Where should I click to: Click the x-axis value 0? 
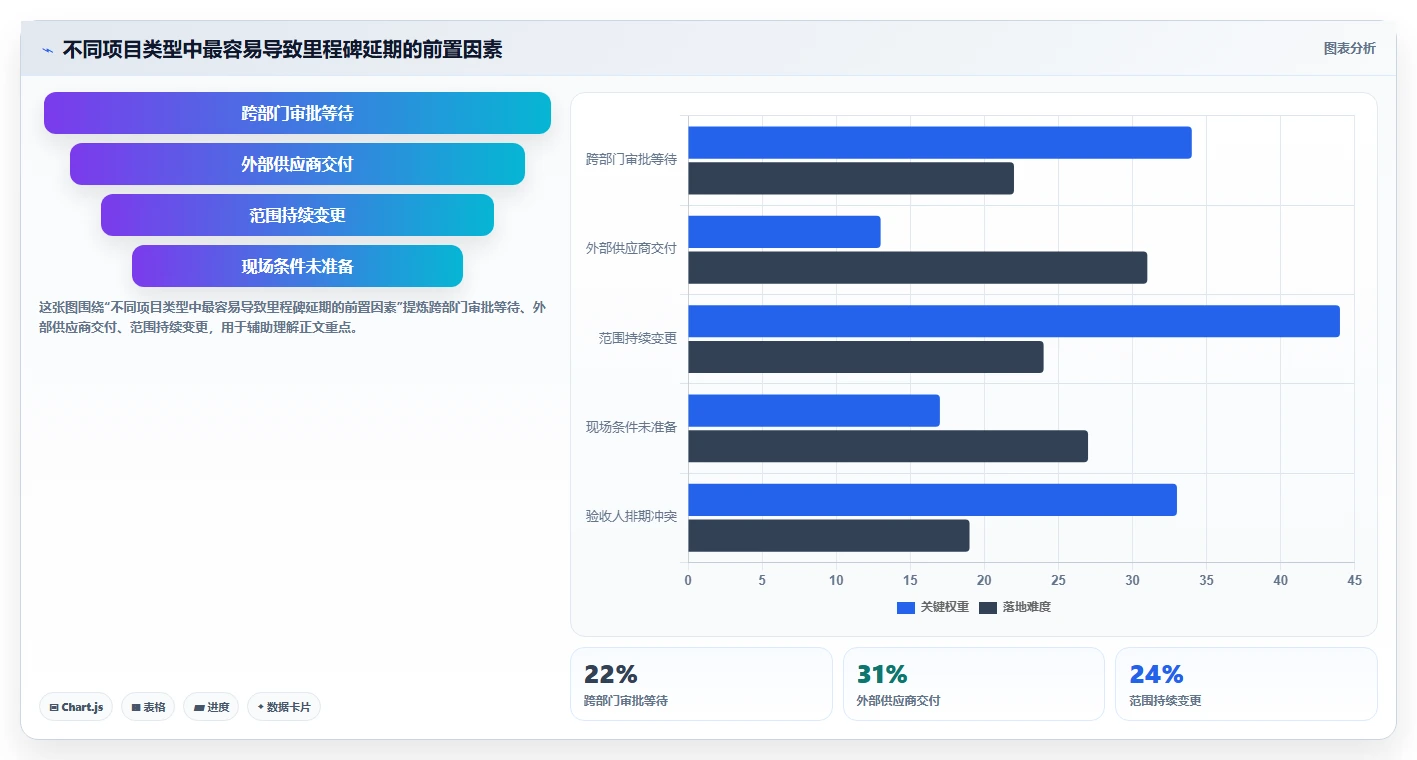tap(688, 580)
